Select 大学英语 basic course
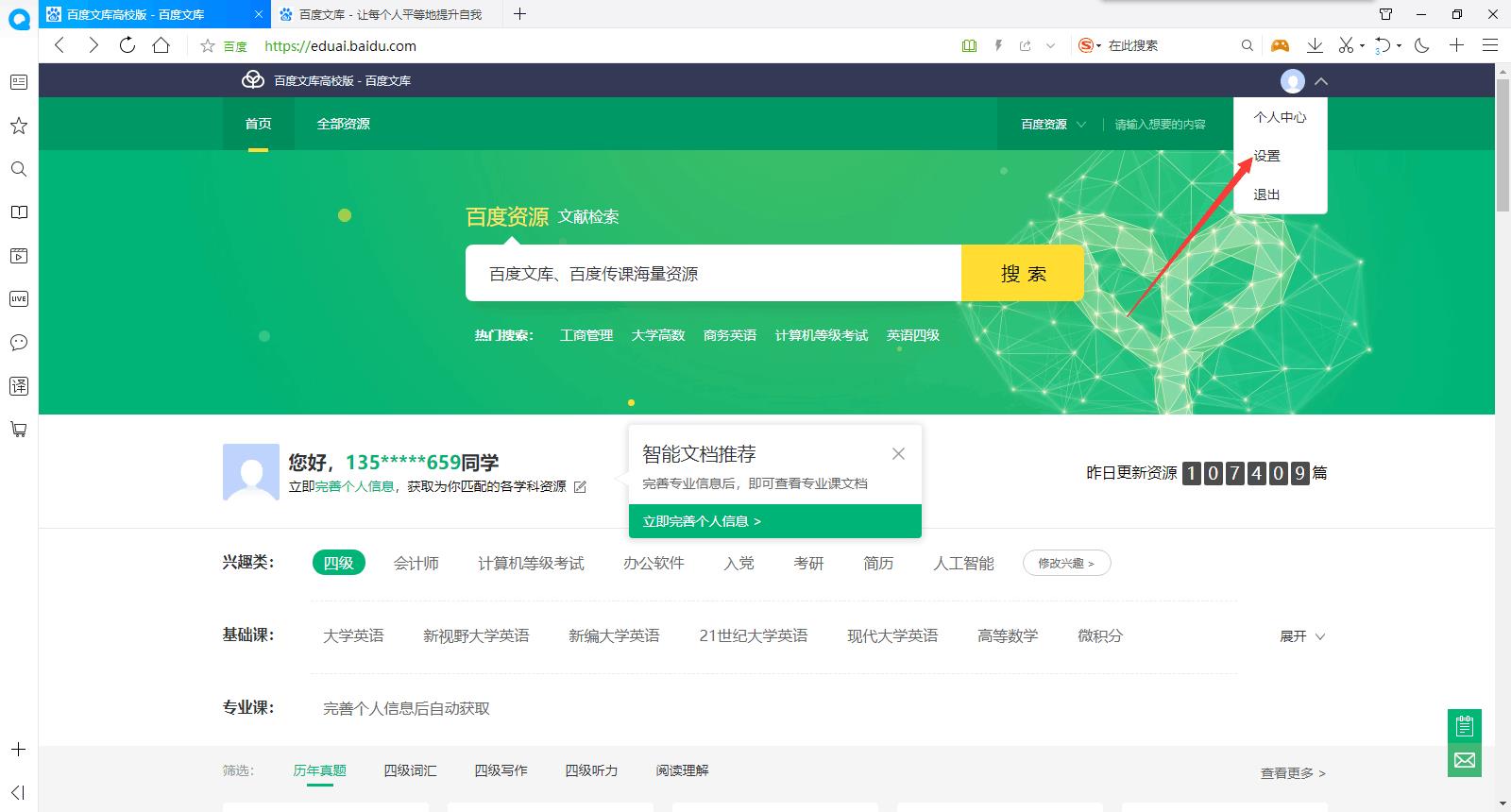Viewport: 1511px width, 812px height. pos(353,636)
